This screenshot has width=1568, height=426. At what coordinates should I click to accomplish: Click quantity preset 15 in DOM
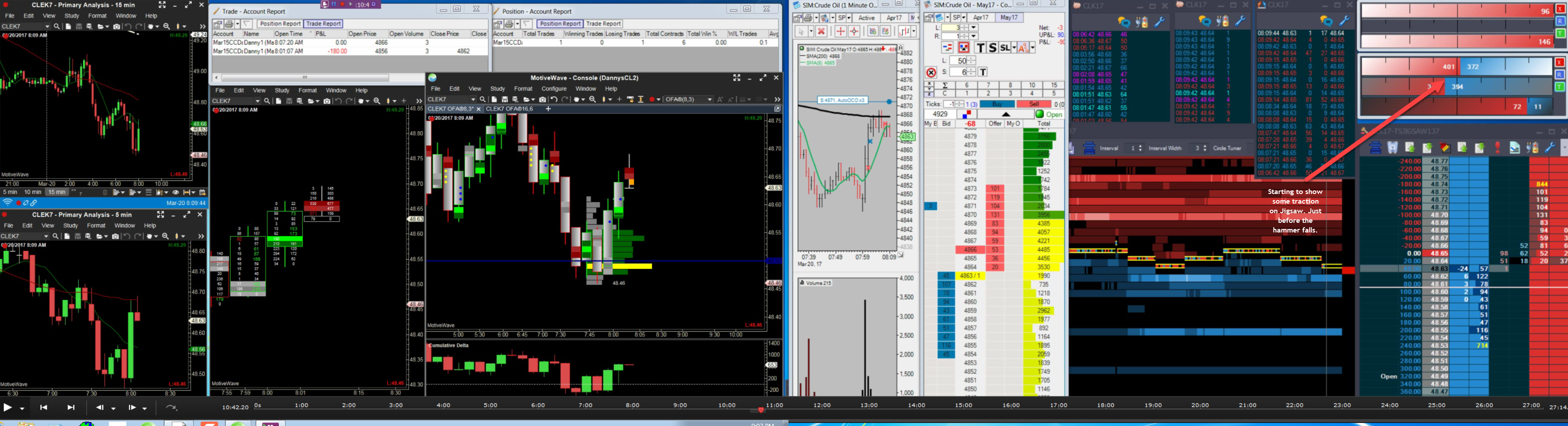pos(1053,86)
